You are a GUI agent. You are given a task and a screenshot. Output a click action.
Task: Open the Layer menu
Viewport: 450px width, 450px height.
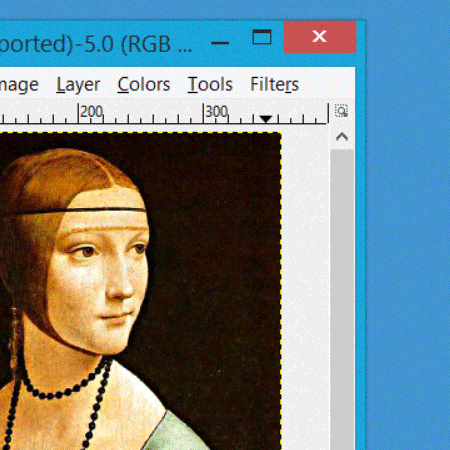tap(78, 84)
